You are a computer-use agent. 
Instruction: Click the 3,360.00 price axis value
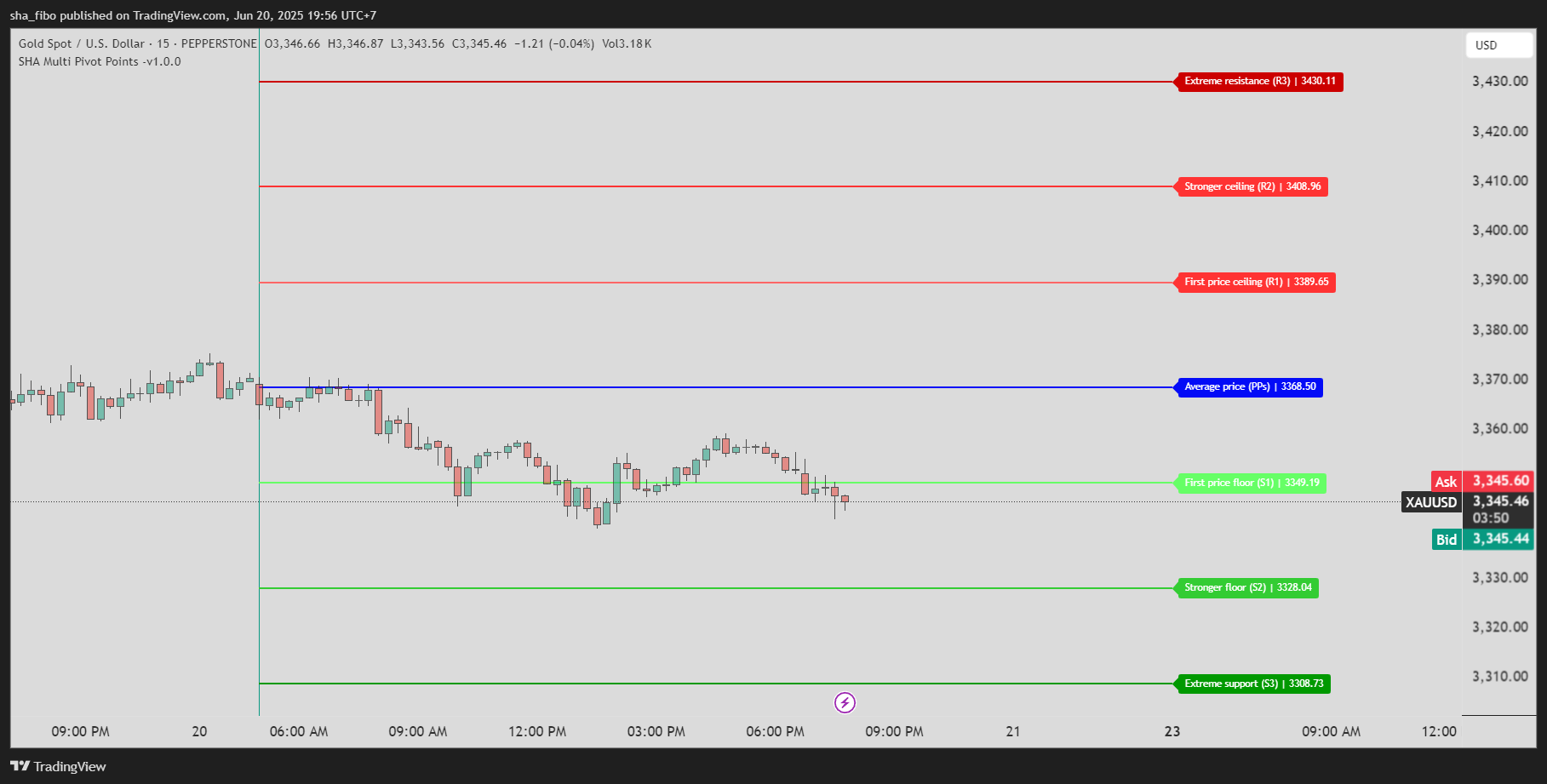pyautogui.click(x=1500, y=428)
